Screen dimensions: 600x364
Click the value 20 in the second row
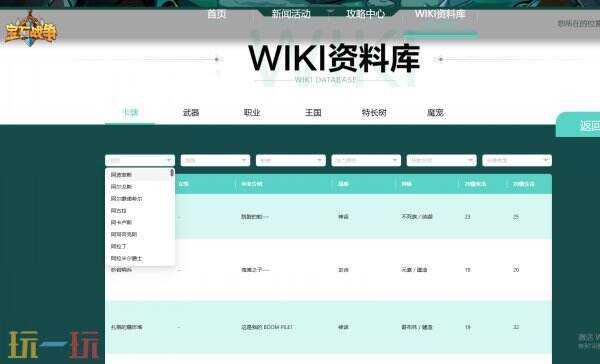click(516, 270)
